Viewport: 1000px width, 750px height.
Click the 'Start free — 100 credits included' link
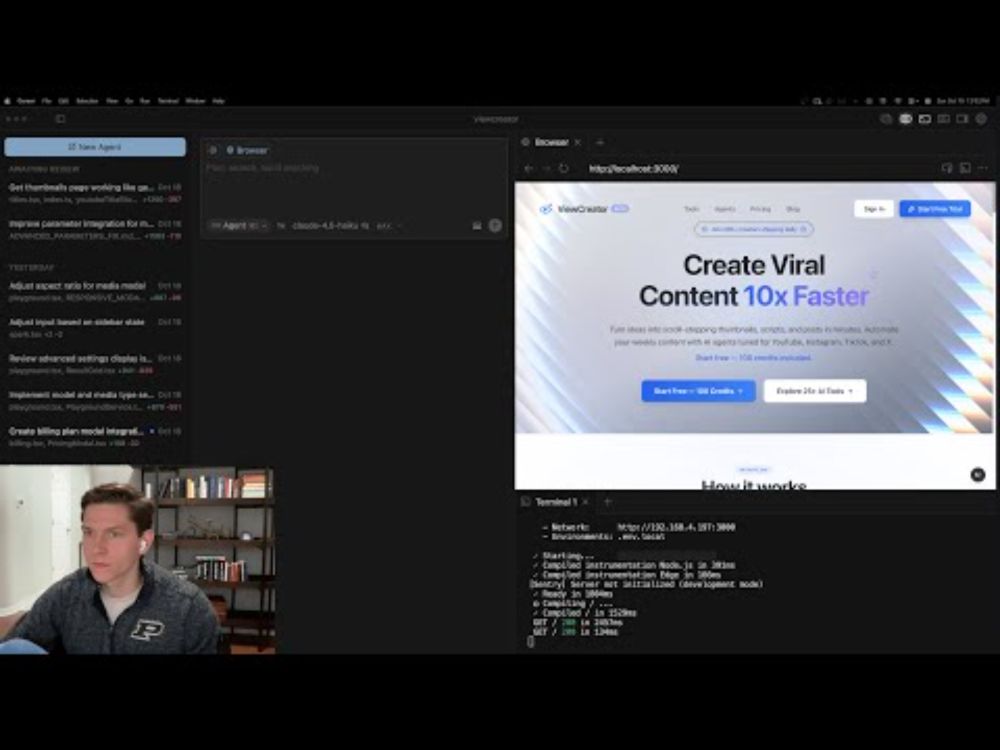(753, 358)
